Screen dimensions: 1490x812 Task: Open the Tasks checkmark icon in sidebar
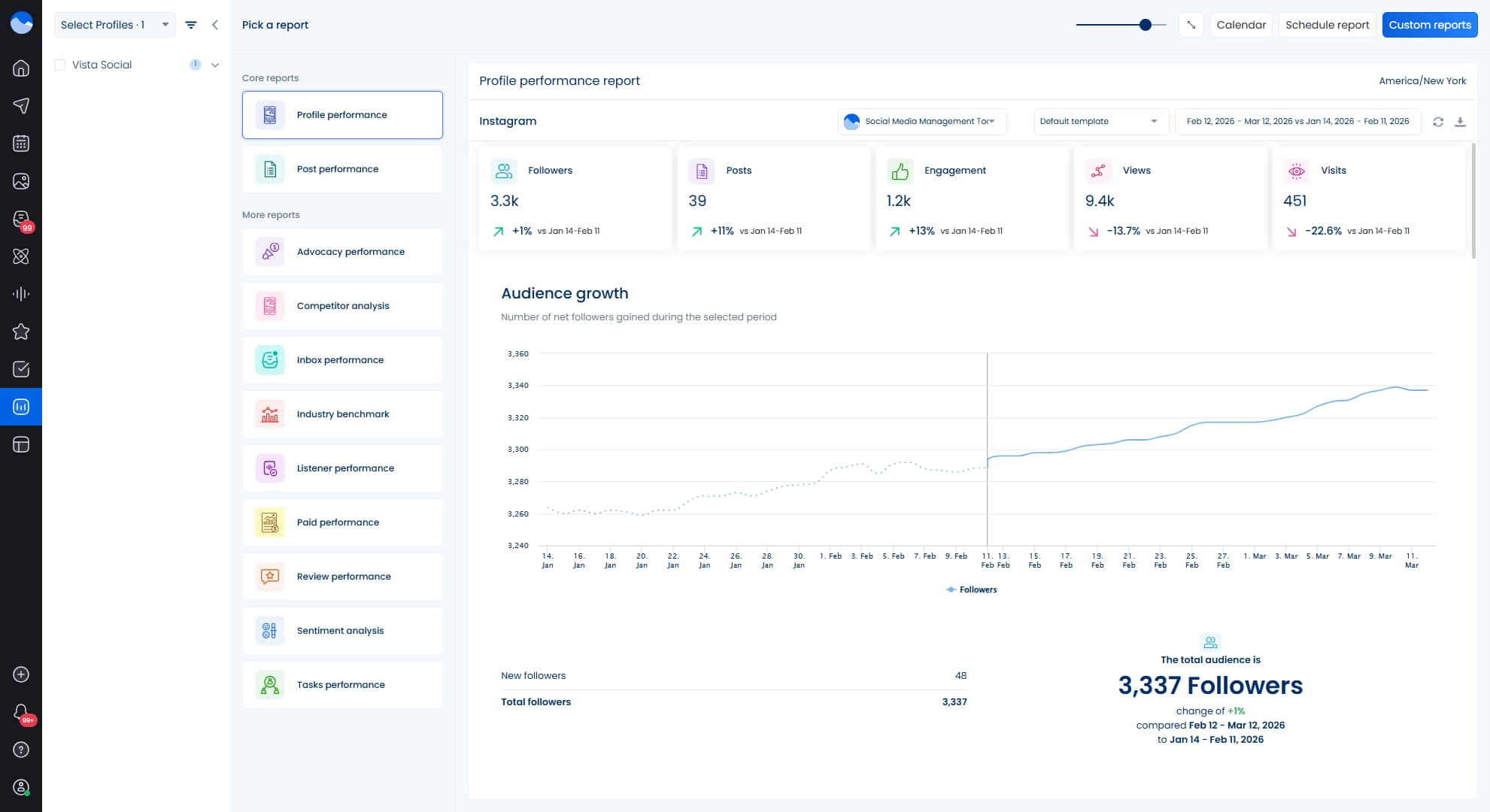click(21, 368)
